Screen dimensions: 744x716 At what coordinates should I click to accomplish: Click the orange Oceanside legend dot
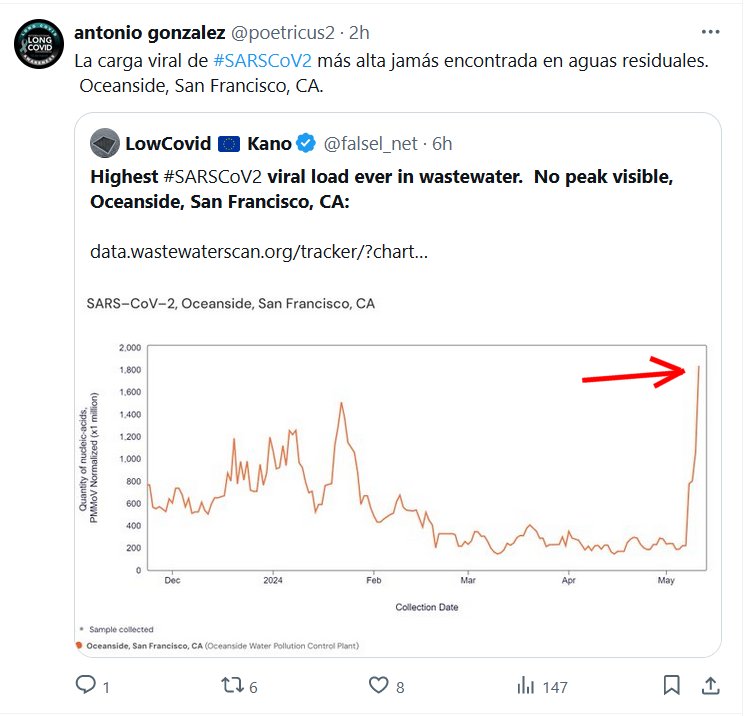pyautogui.click(x=80, y=646)
